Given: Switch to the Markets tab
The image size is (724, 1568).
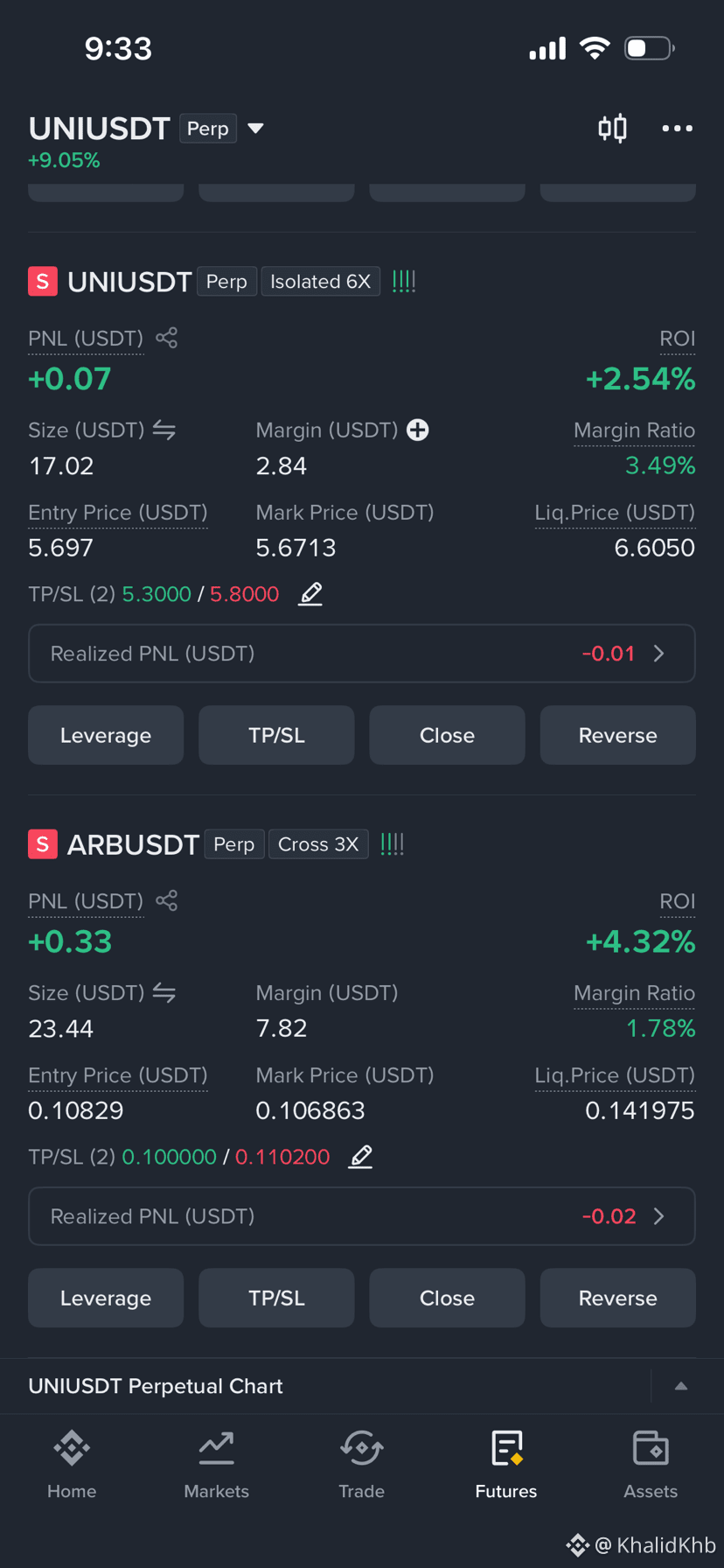Looking at the screenshot, I should (217, 1465).
